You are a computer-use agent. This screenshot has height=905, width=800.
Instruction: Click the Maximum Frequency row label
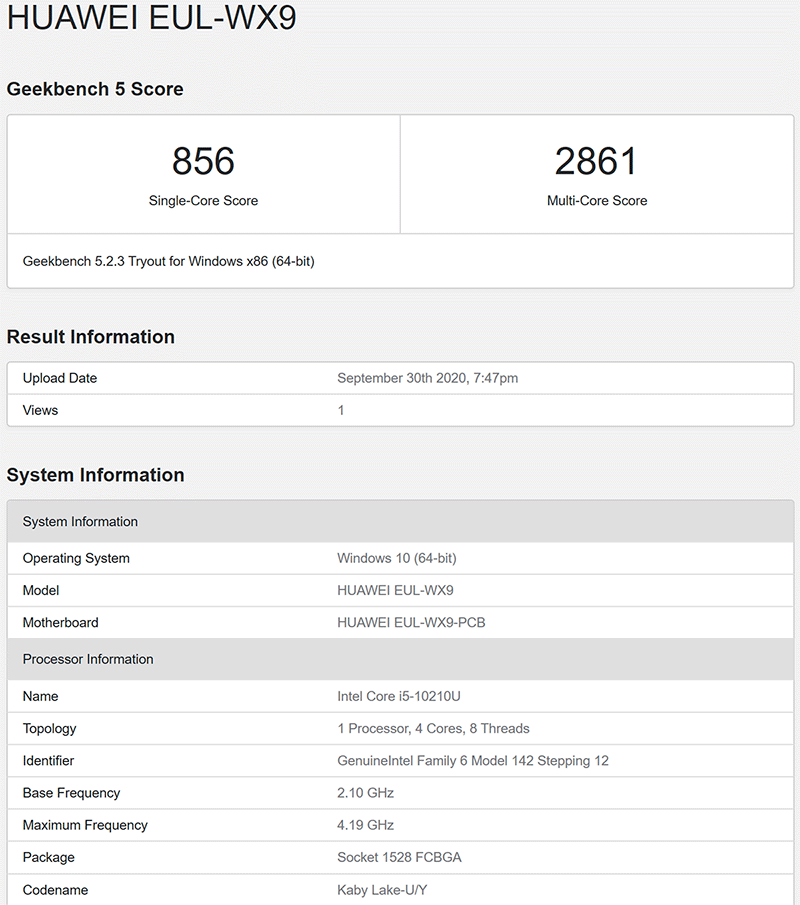coord(85,825)
